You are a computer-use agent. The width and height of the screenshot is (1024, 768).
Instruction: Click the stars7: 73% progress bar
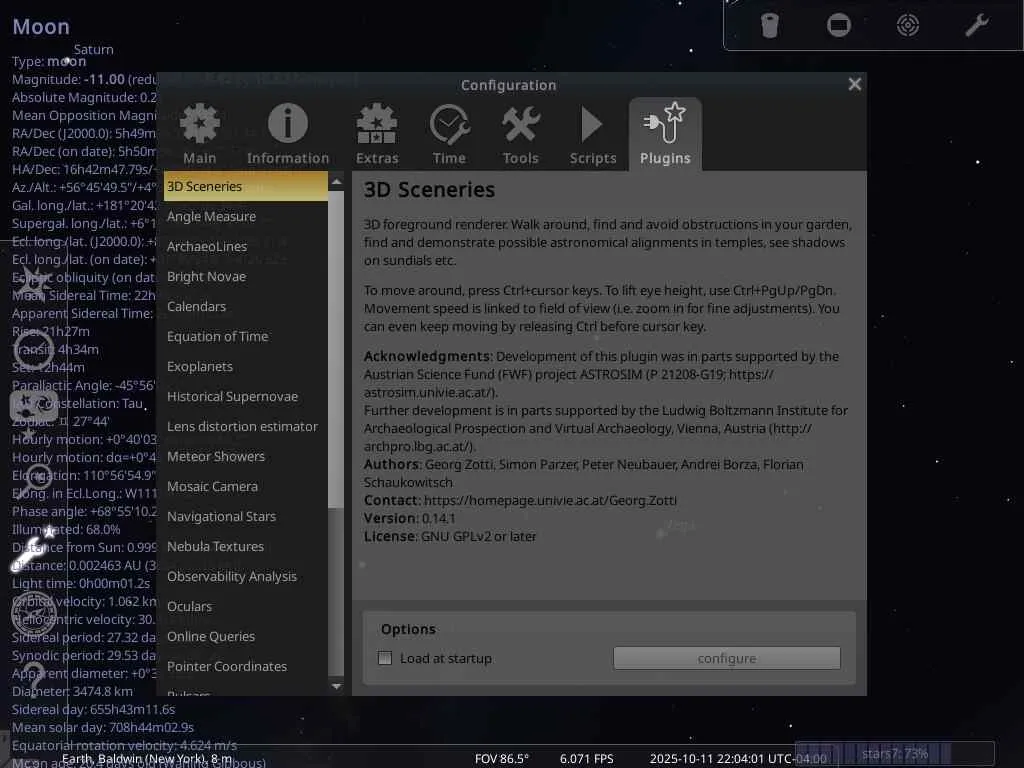[895, 754]
